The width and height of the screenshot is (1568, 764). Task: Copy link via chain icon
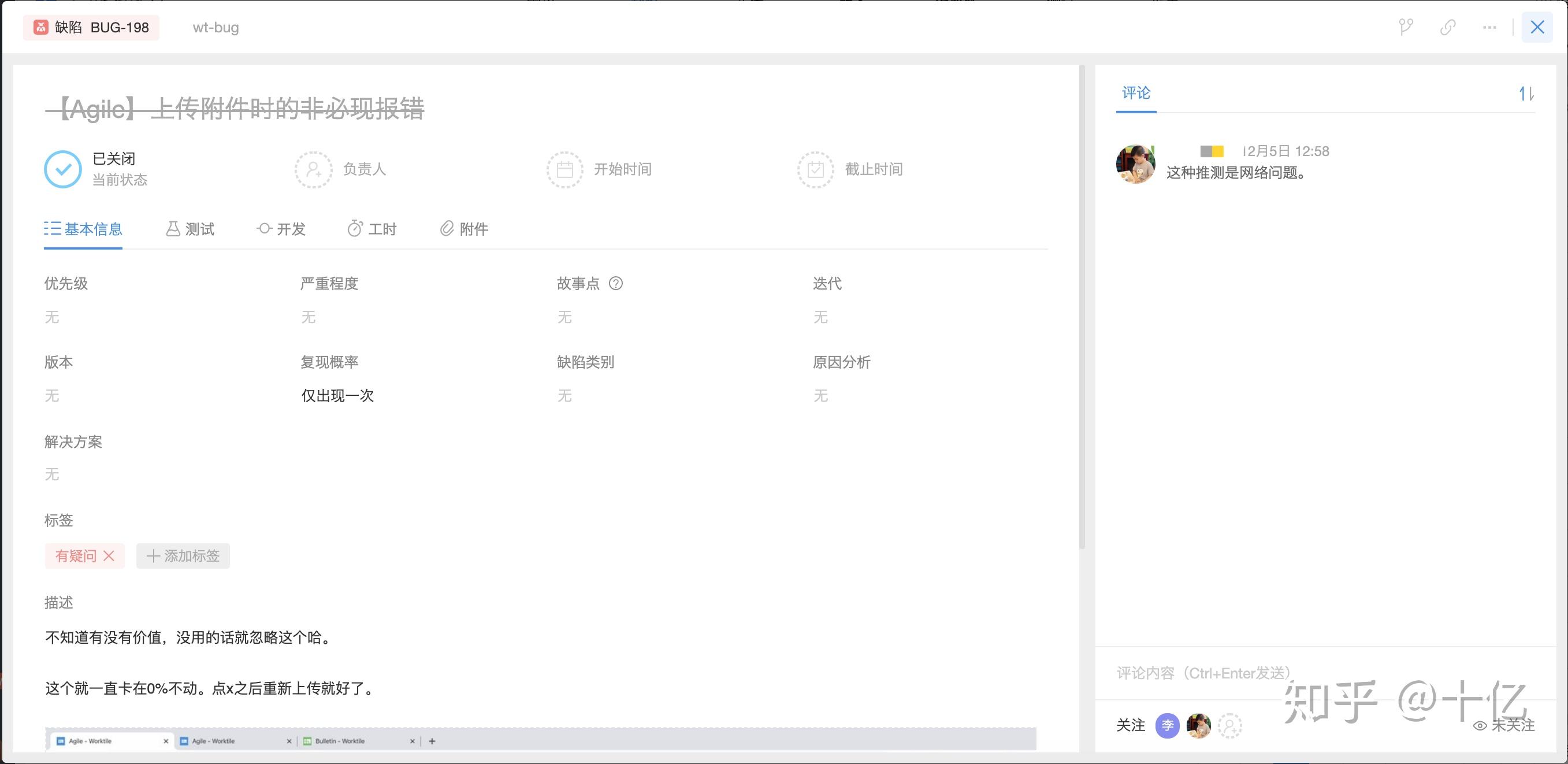(x=1447, y=27)
